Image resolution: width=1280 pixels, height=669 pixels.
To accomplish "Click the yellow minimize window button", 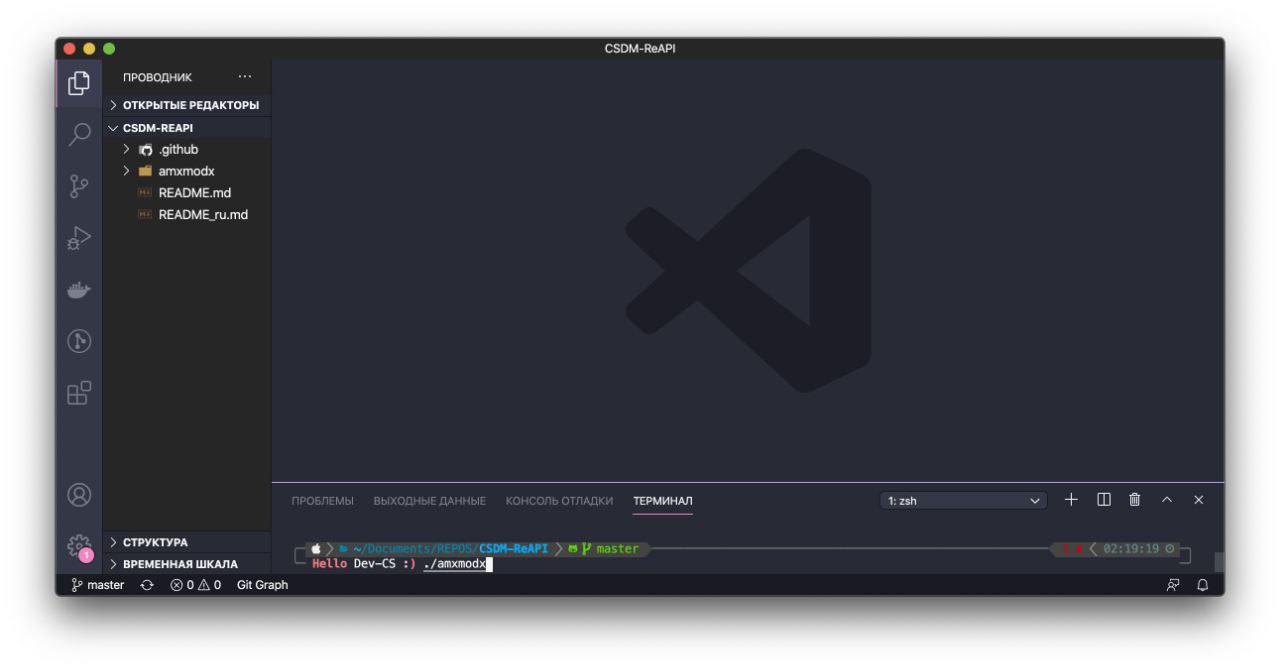I will 89,48.
